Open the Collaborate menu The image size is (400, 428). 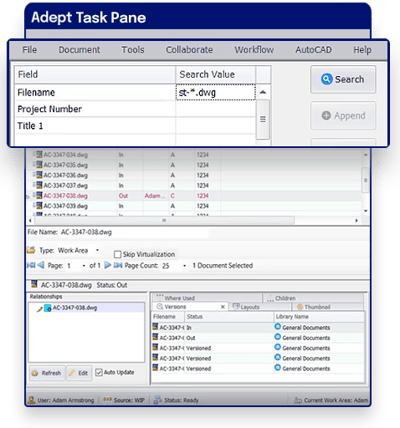point(189,50)
